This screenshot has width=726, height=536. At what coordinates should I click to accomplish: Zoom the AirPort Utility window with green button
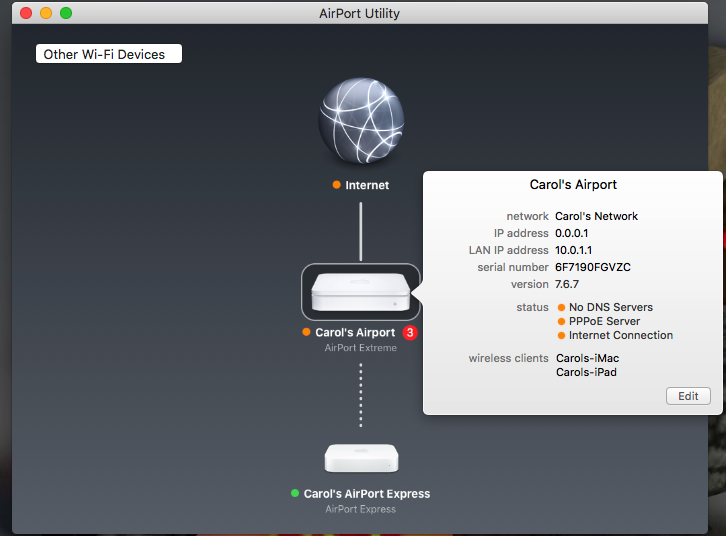click(66, 13)
